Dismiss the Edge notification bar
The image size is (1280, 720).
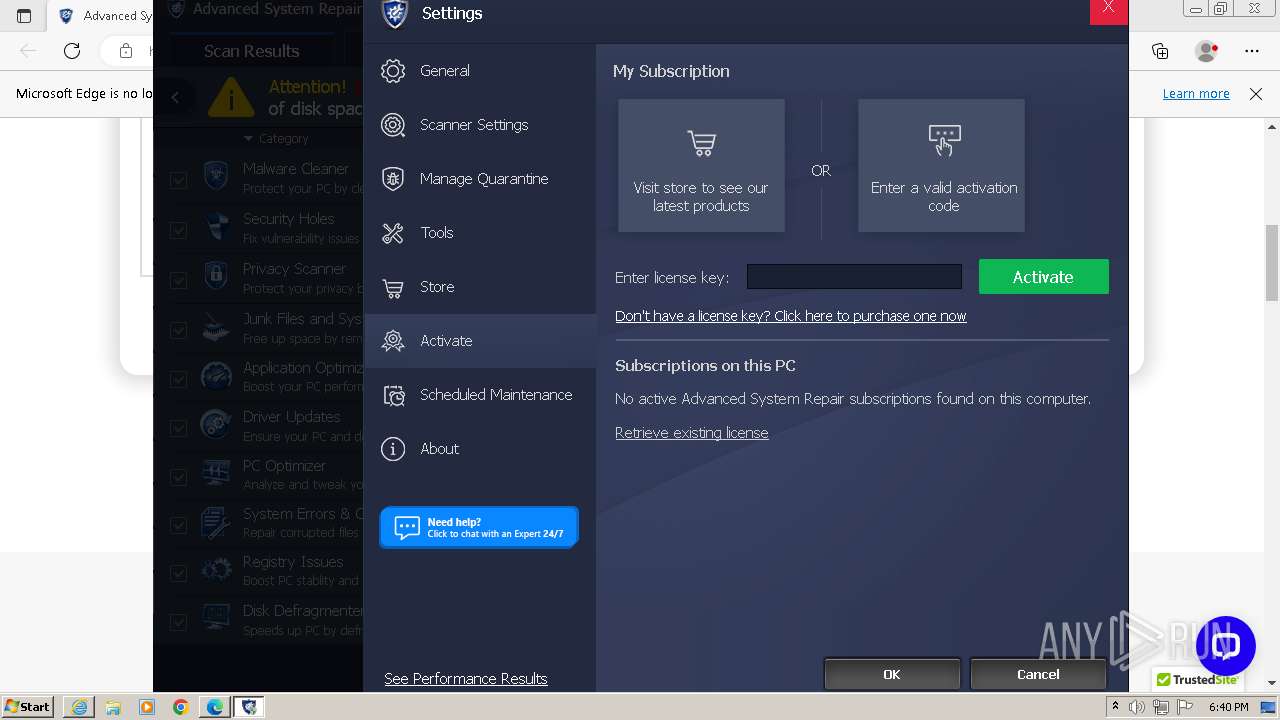1256,94
